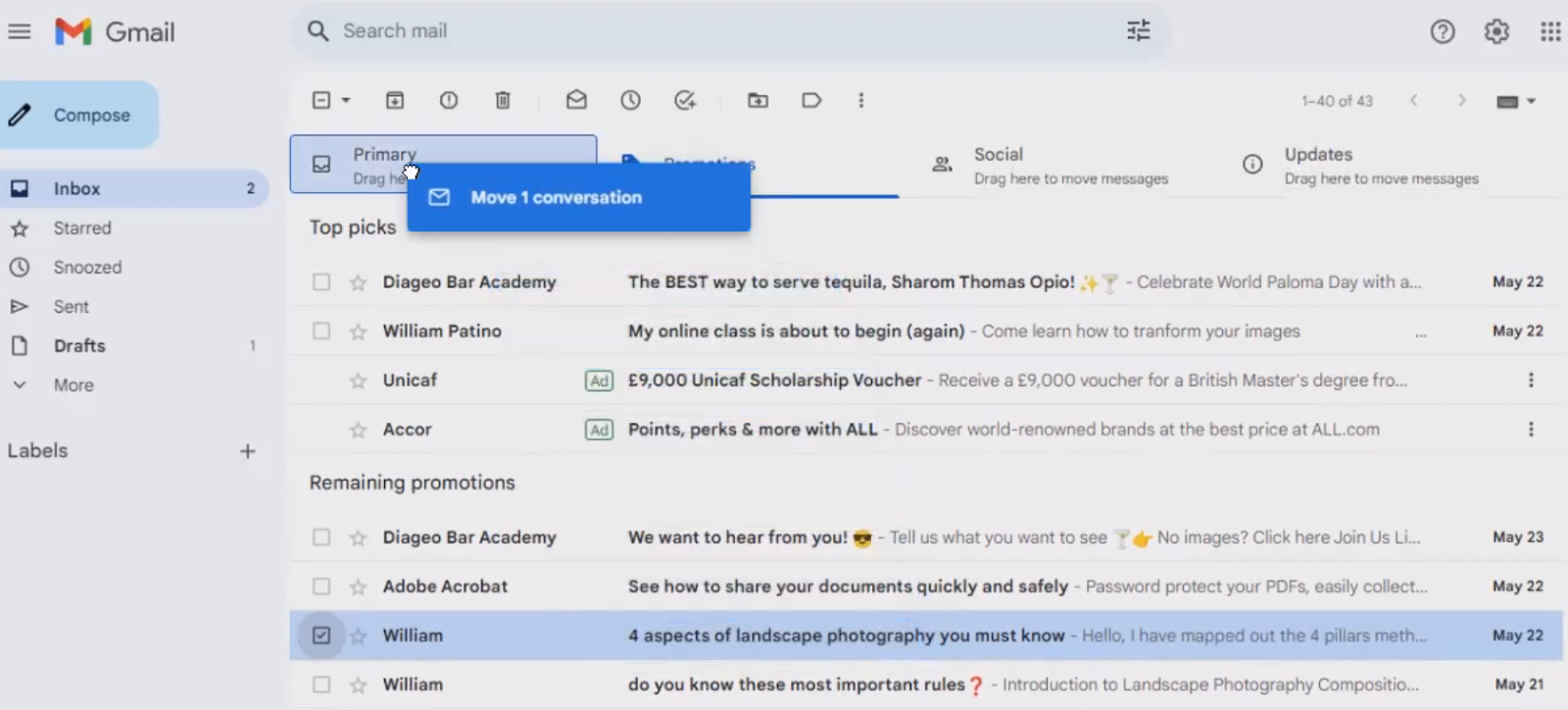Screen dimensions: 1568x710
Task: Click the 'Top picks' heading
Action: [x=353, y=228]
